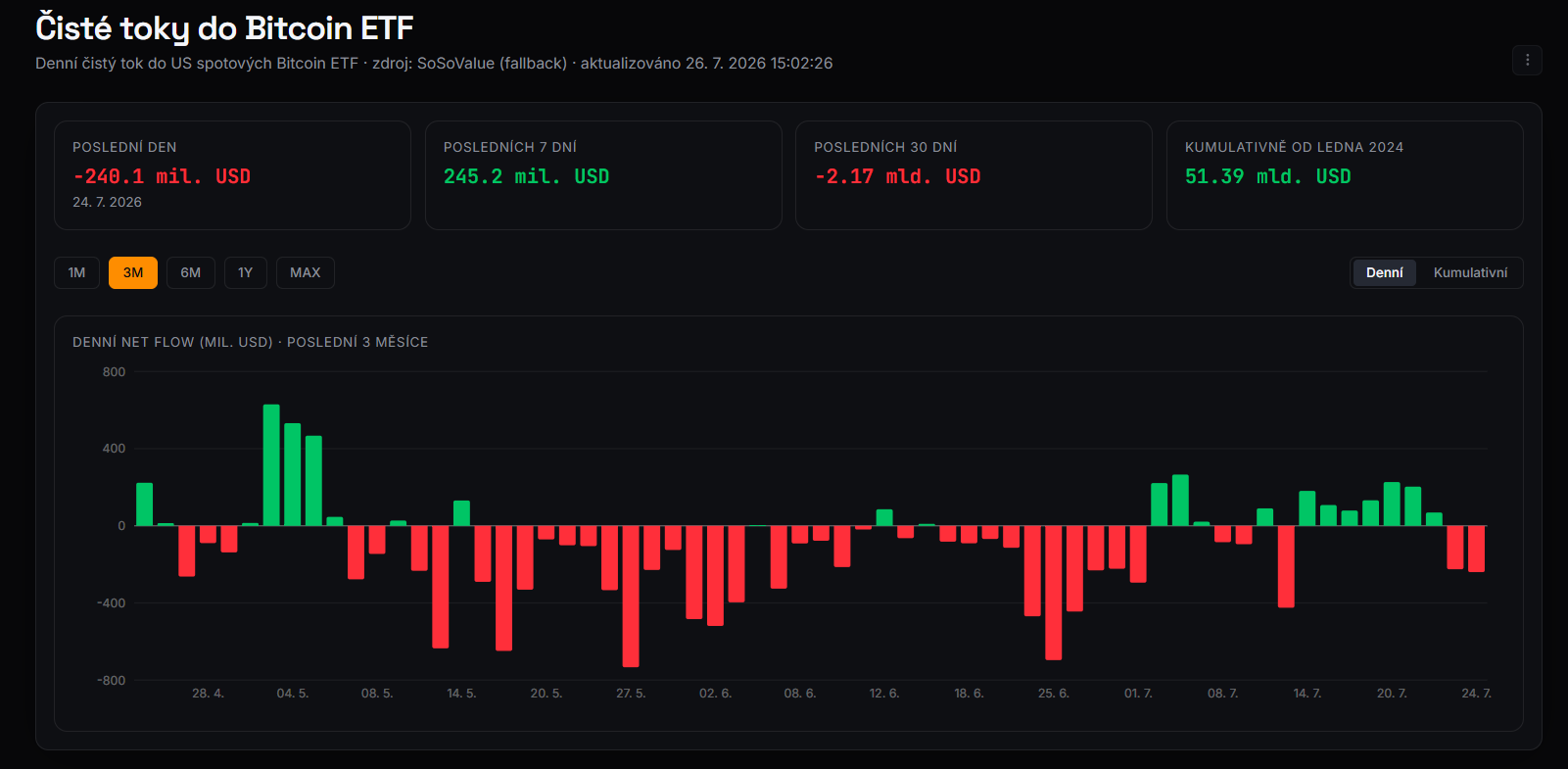Click the -400 y-axis label
Viewport: 1568px width, 769px height.
click(x=111, y=603)
